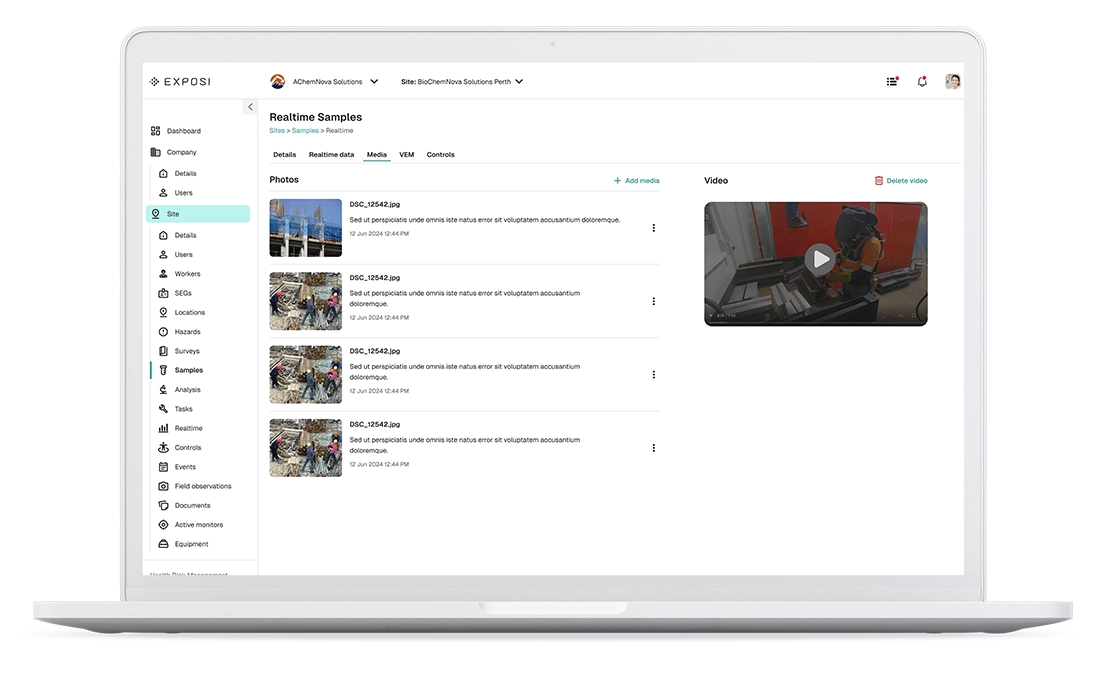Screen dimensions: 1101x683
Task: Play the video with the center play button
Action: 819,259
